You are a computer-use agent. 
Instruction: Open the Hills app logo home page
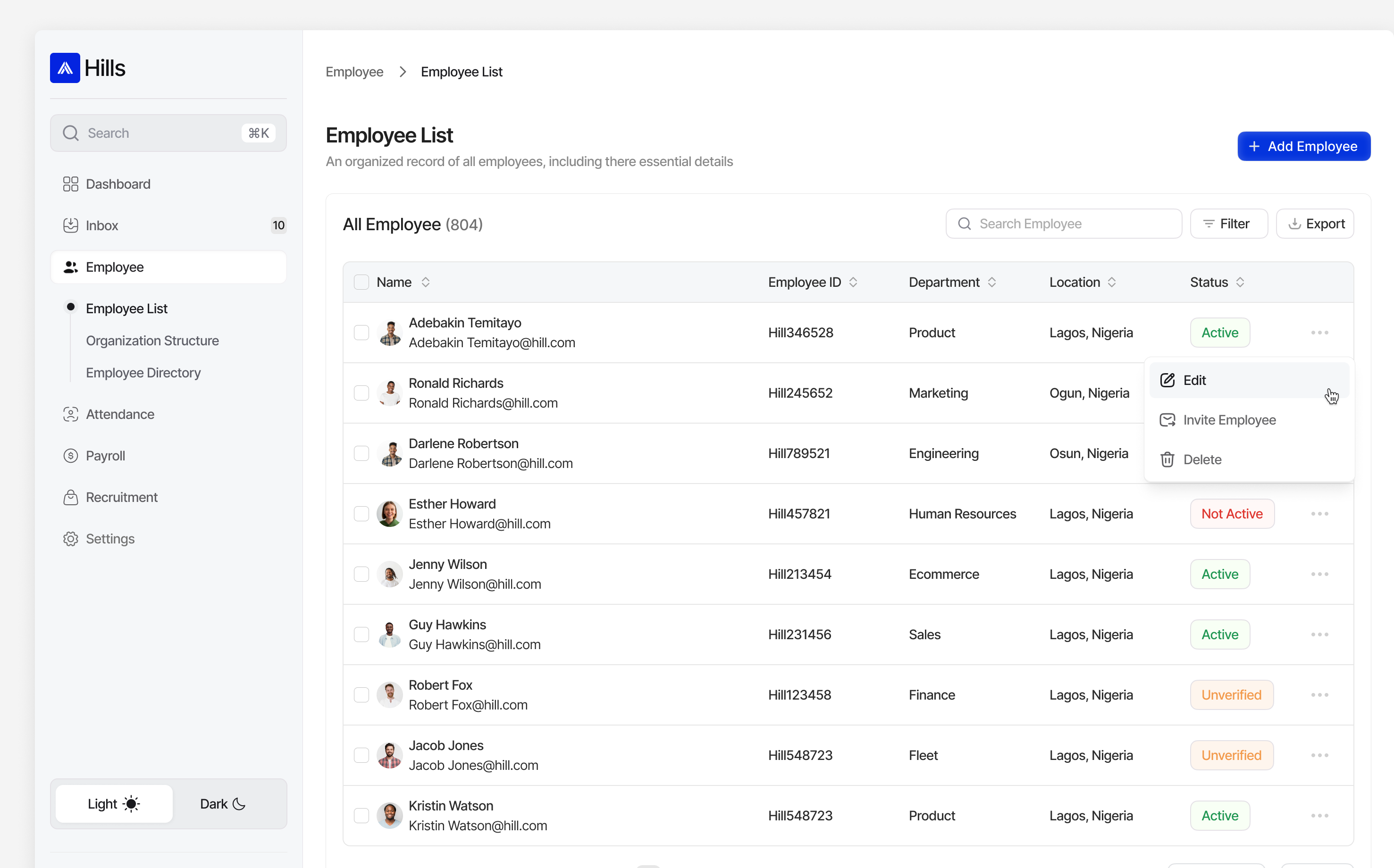(64, 68)
